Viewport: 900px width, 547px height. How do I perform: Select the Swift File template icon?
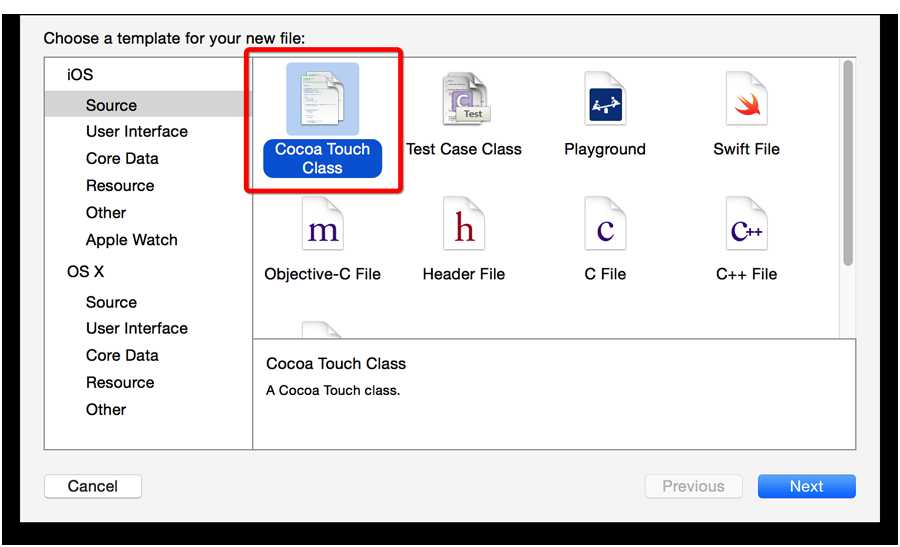[x=746, y=99]
